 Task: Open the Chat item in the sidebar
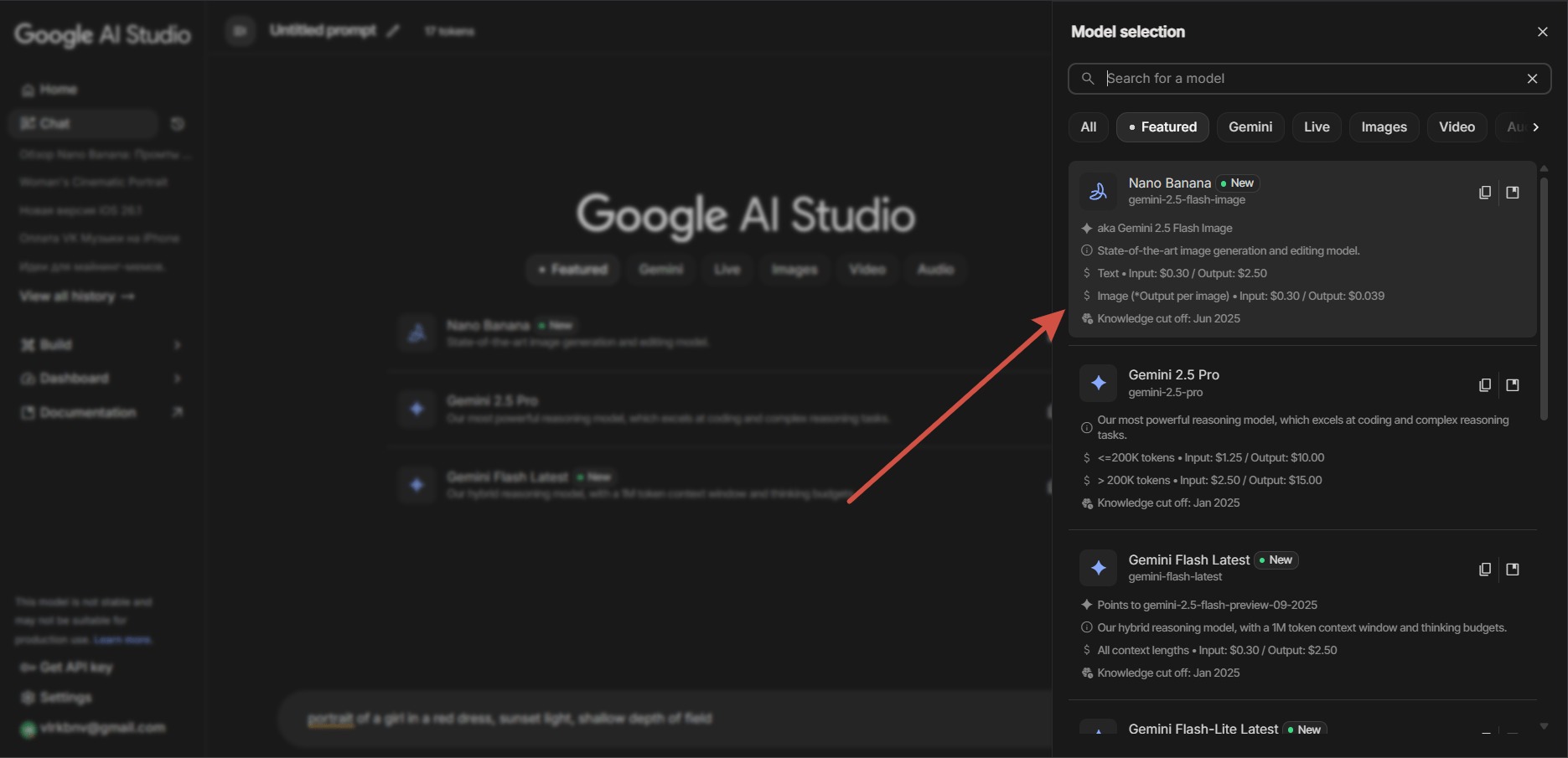pyautogui.click(x=83, y=124)
